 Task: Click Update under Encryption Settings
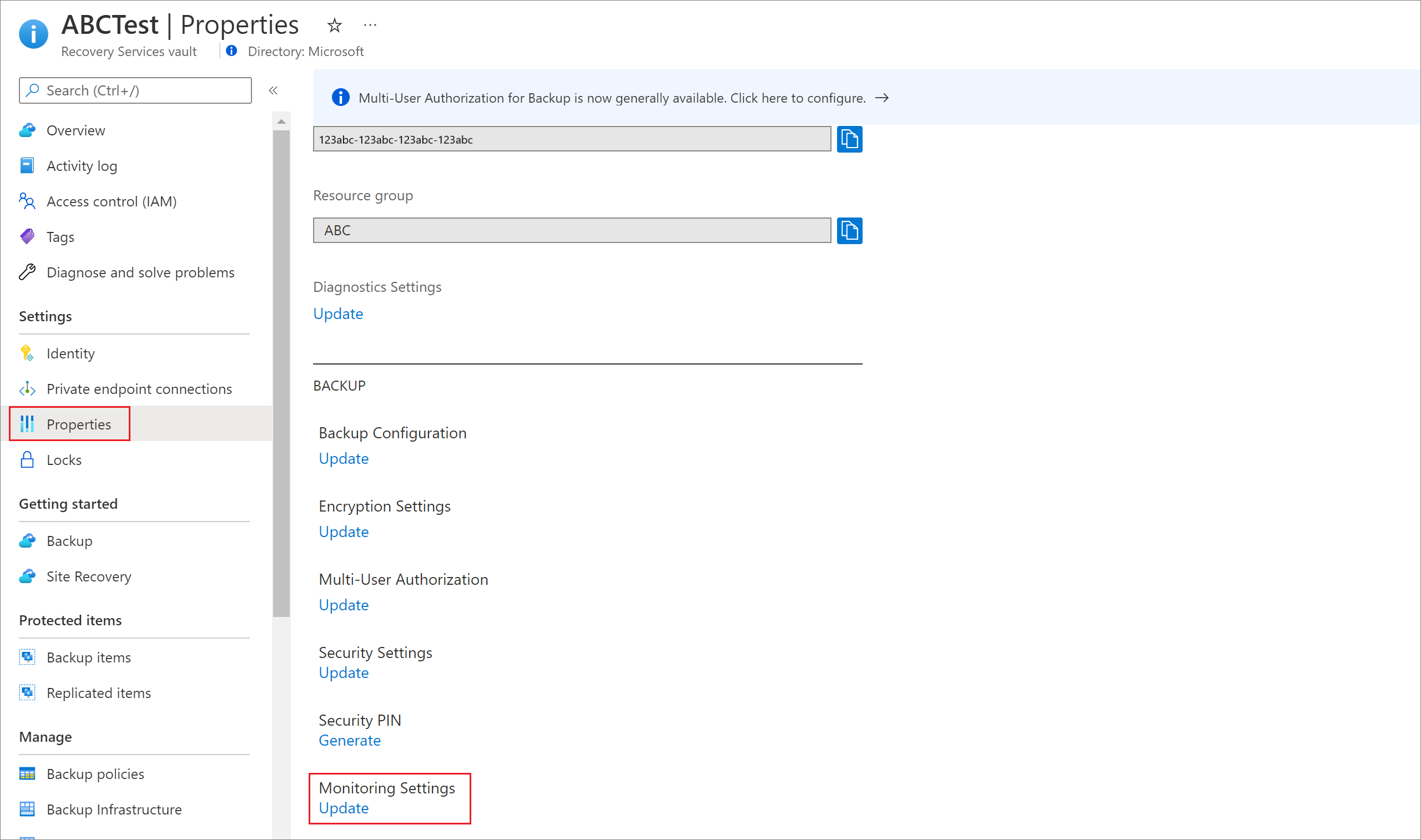343,531
